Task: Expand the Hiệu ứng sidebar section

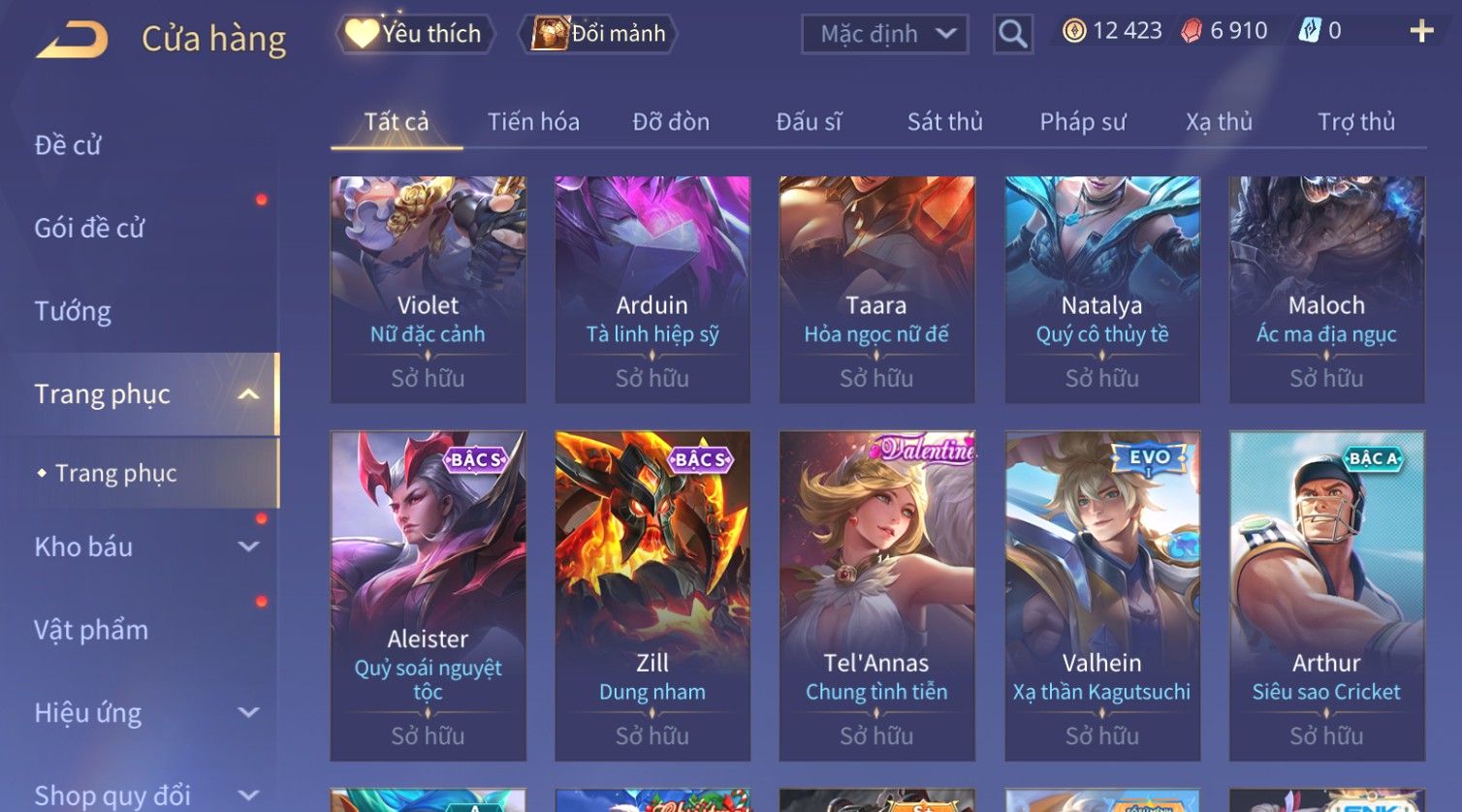Action: pyautogui.click(x=249, y=712)
